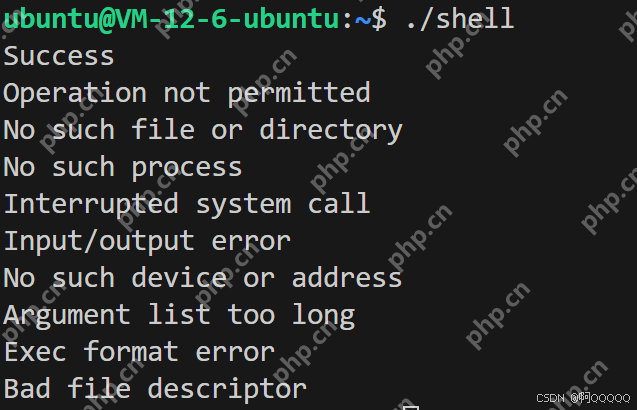Click the Bad file descriptor line
Image resolution: width=637 pixels, height=410 pixels.
[x=155, y=389]
